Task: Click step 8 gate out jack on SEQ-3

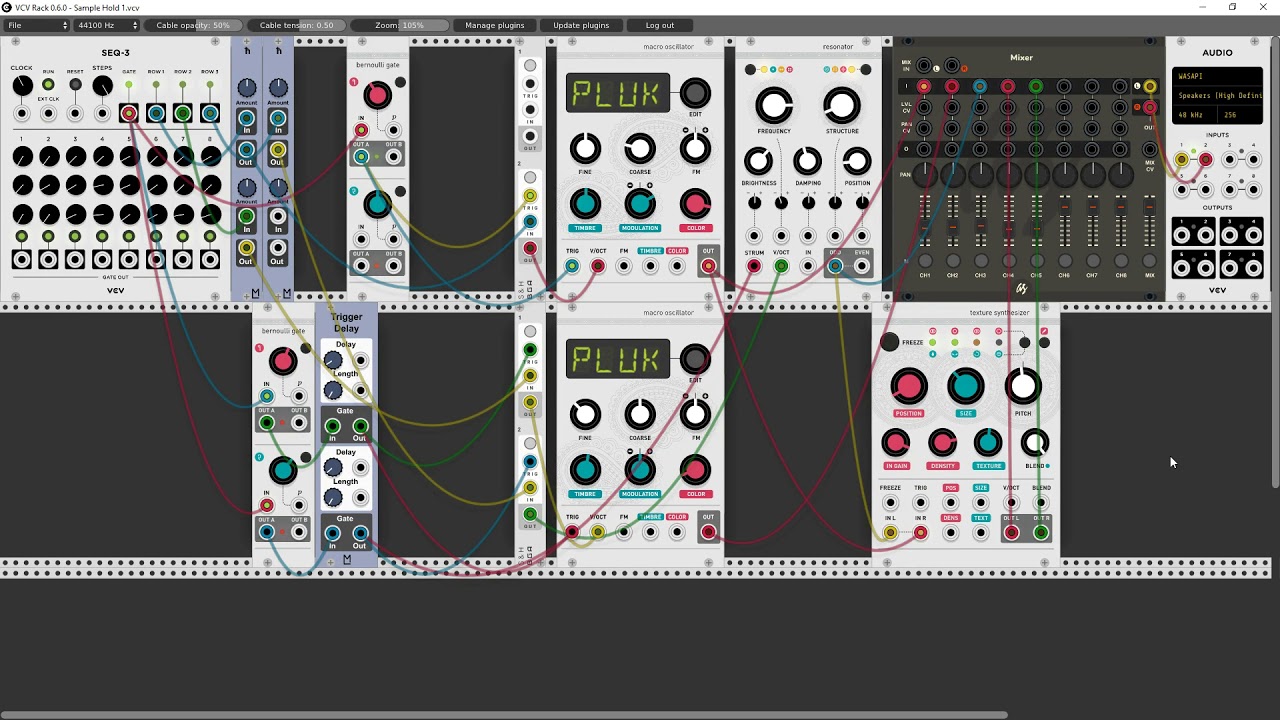Action: coord(211,260)
